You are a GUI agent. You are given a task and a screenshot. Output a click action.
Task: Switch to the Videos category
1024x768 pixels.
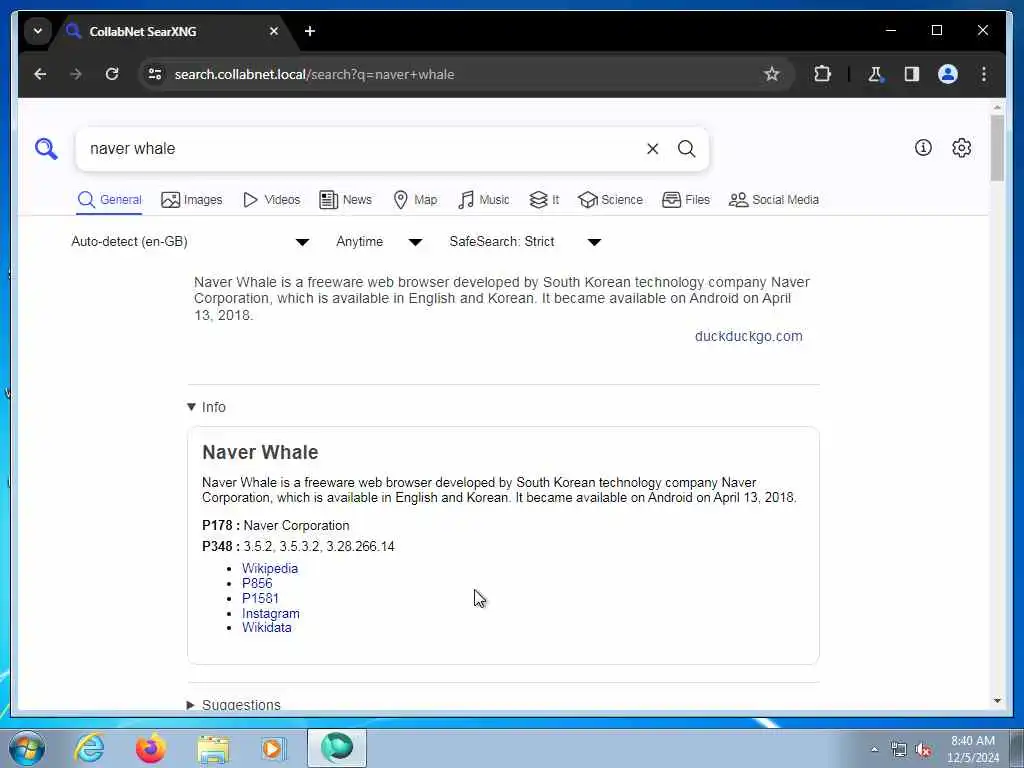coord(271,200)
